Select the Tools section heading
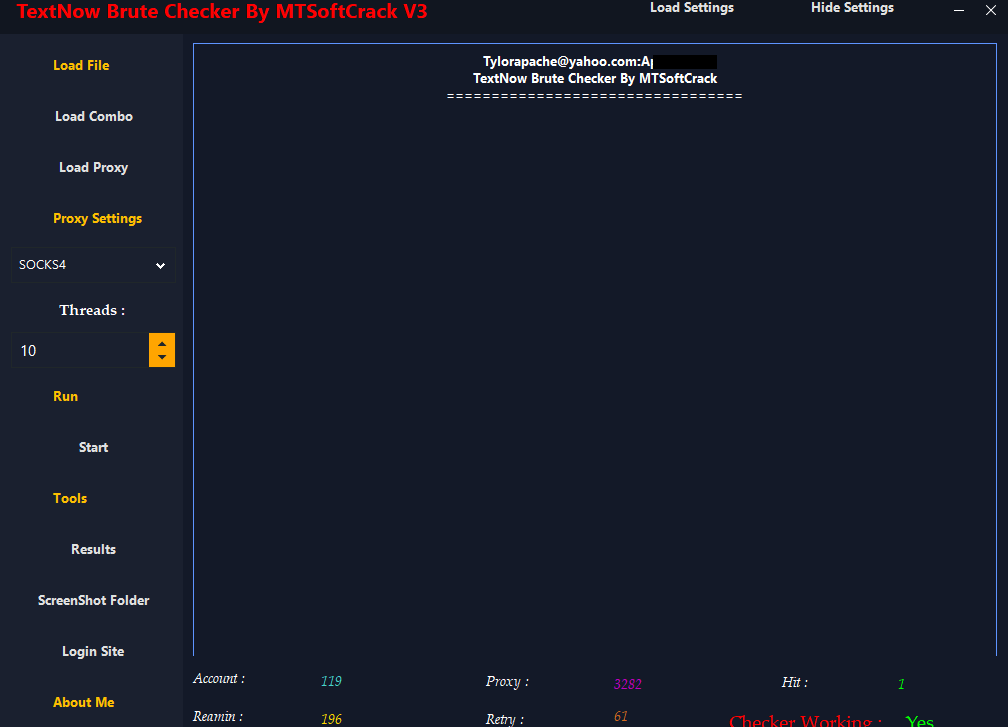Screen dimensions: 1008x727 click(x=70, y=498)
